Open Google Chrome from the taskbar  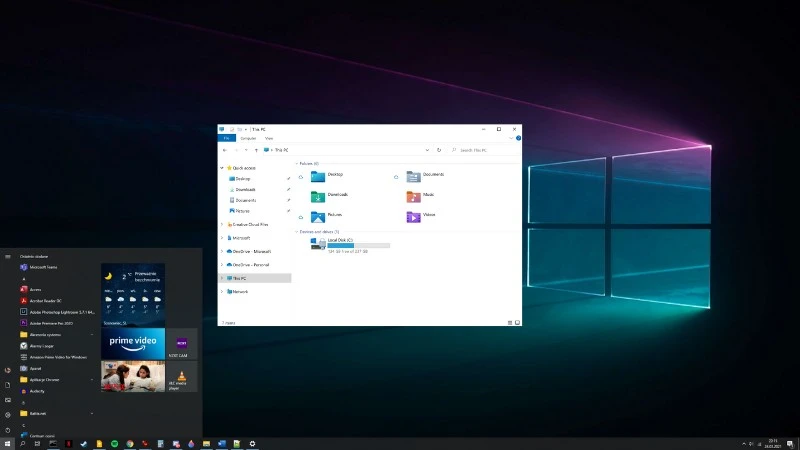pos(130,444)
